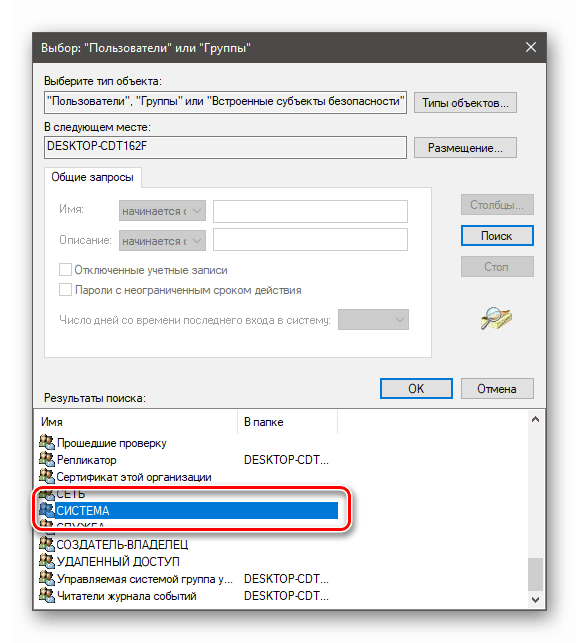Enable Отключенные учетные записи checkbox

coord(66,270)
